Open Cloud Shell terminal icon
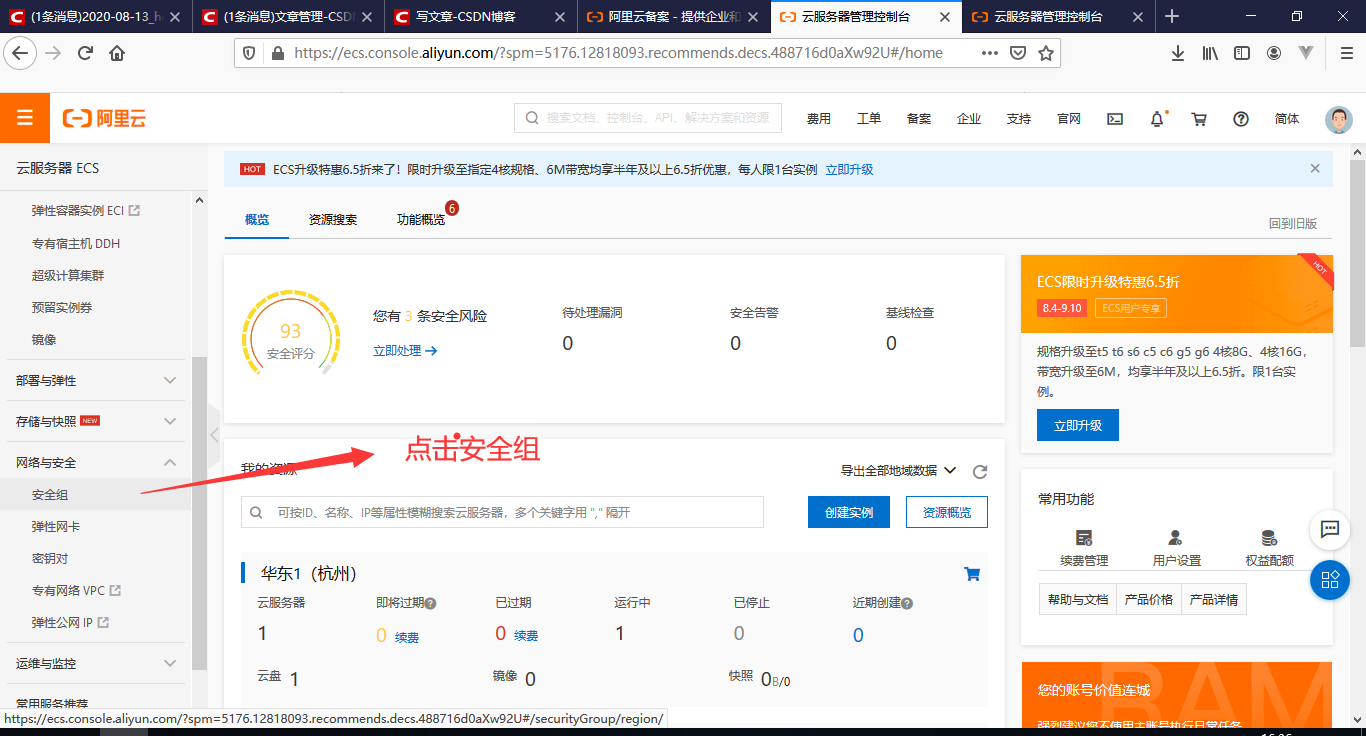The height and width of the screenshot is (736, 1366). tap(1115, 119)
